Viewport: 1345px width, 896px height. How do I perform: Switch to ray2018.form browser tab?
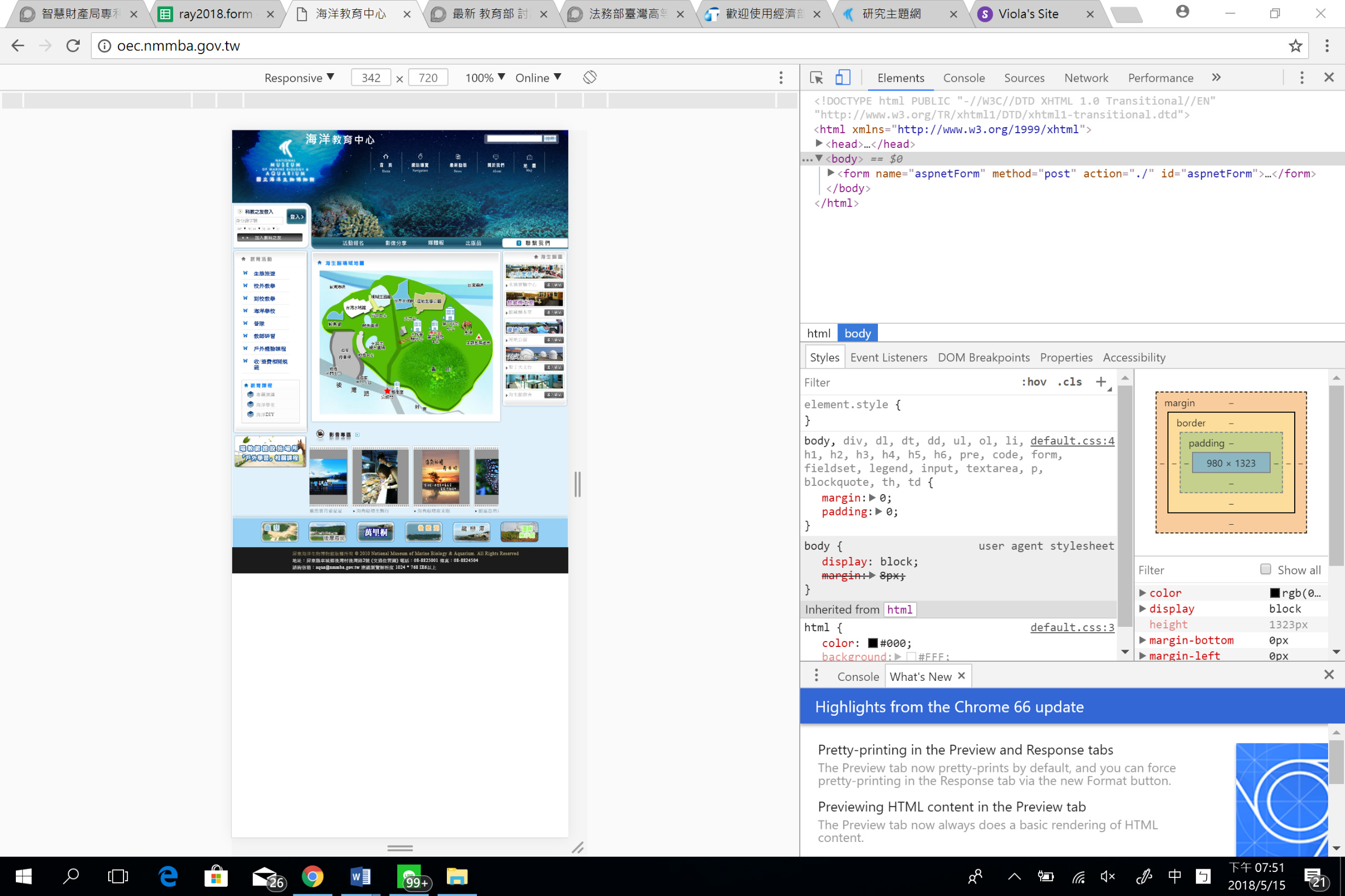[215, 14]
